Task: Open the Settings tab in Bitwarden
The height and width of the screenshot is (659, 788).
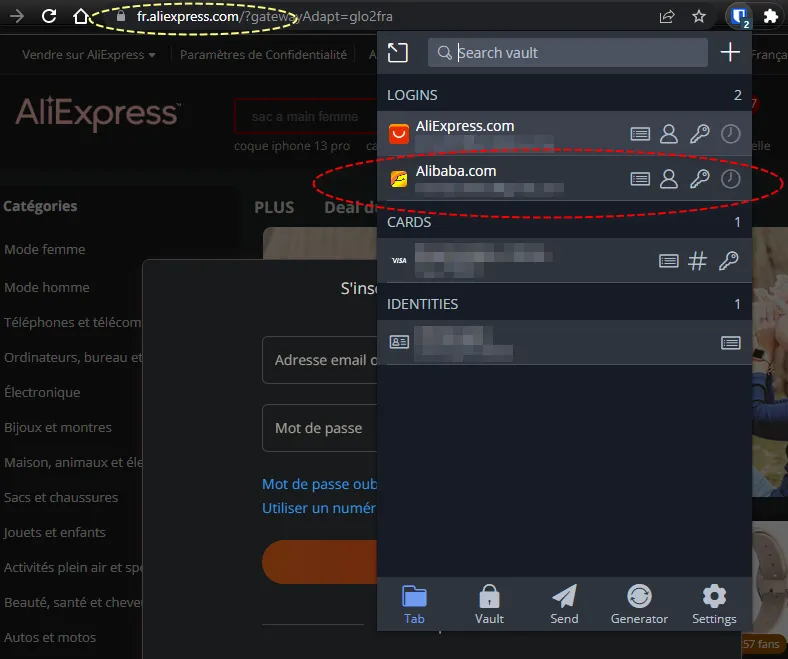Action: pyautogui.click(x=714, y=605)
